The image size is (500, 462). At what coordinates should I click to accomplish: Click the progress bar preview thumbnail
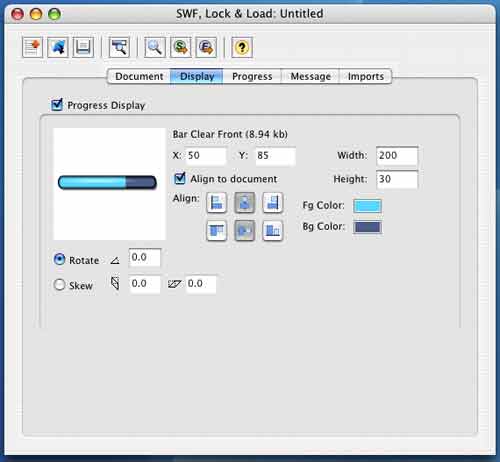(x=109, y=184)
